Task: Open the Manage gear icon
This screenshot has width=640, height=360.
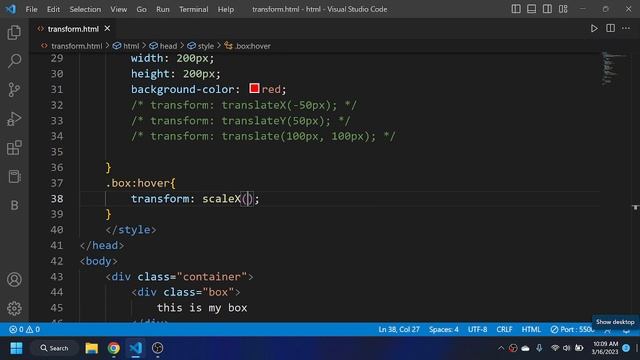Action: 14,308
